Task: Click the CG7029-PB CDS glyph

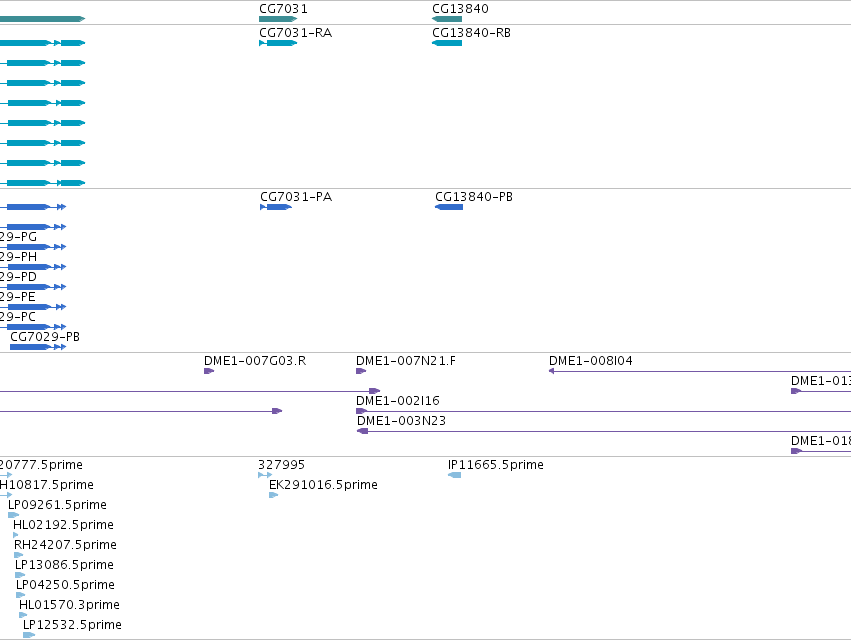Action: click(38, 347)
